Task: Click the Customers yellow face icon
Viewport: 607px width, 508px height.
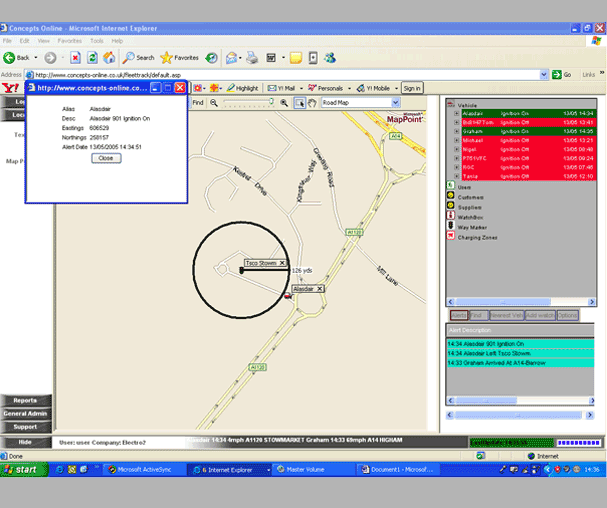Action: 450,196
